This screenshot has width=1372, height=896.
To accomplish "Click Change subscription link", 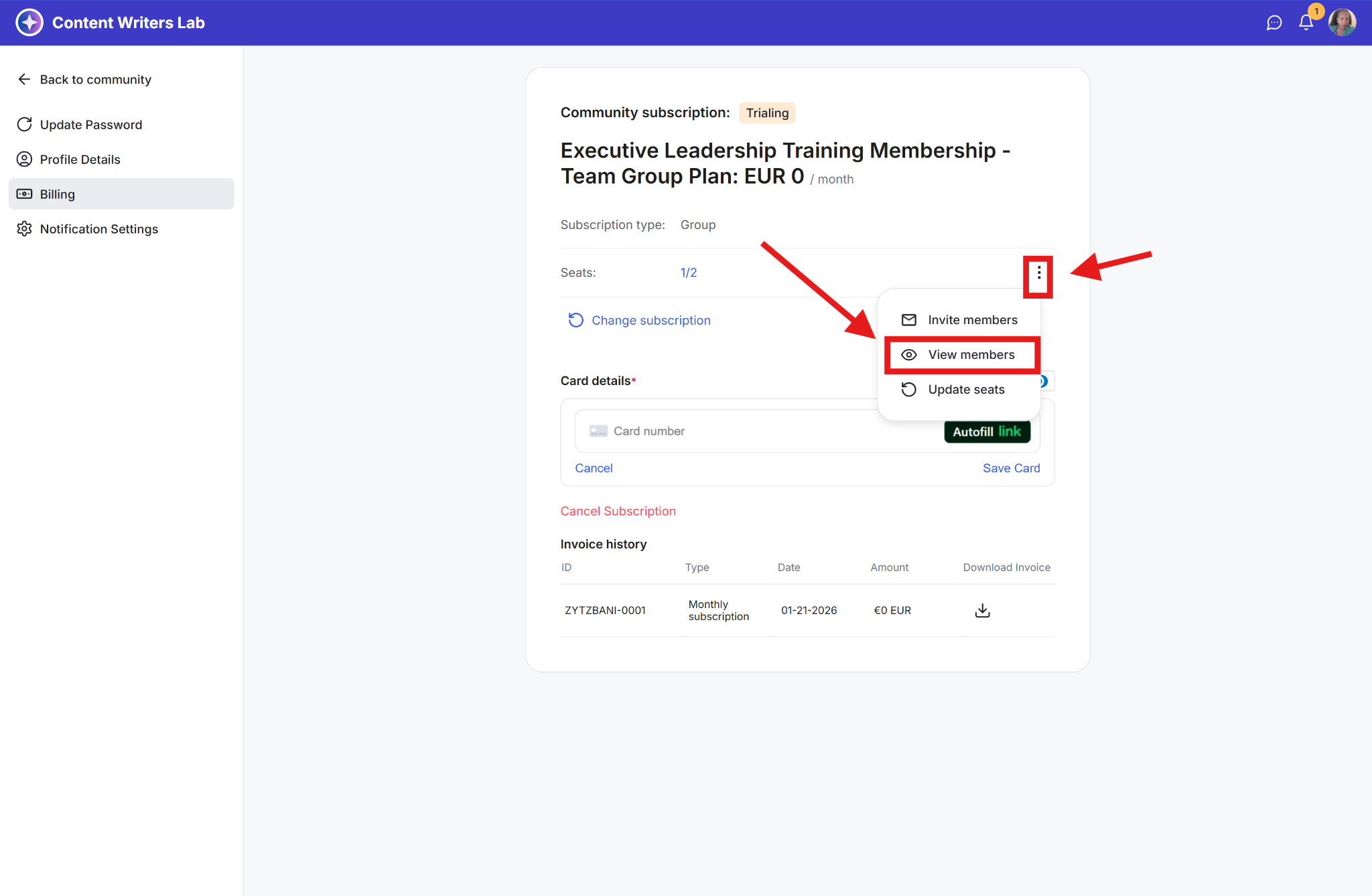I will tap(650, 321).
